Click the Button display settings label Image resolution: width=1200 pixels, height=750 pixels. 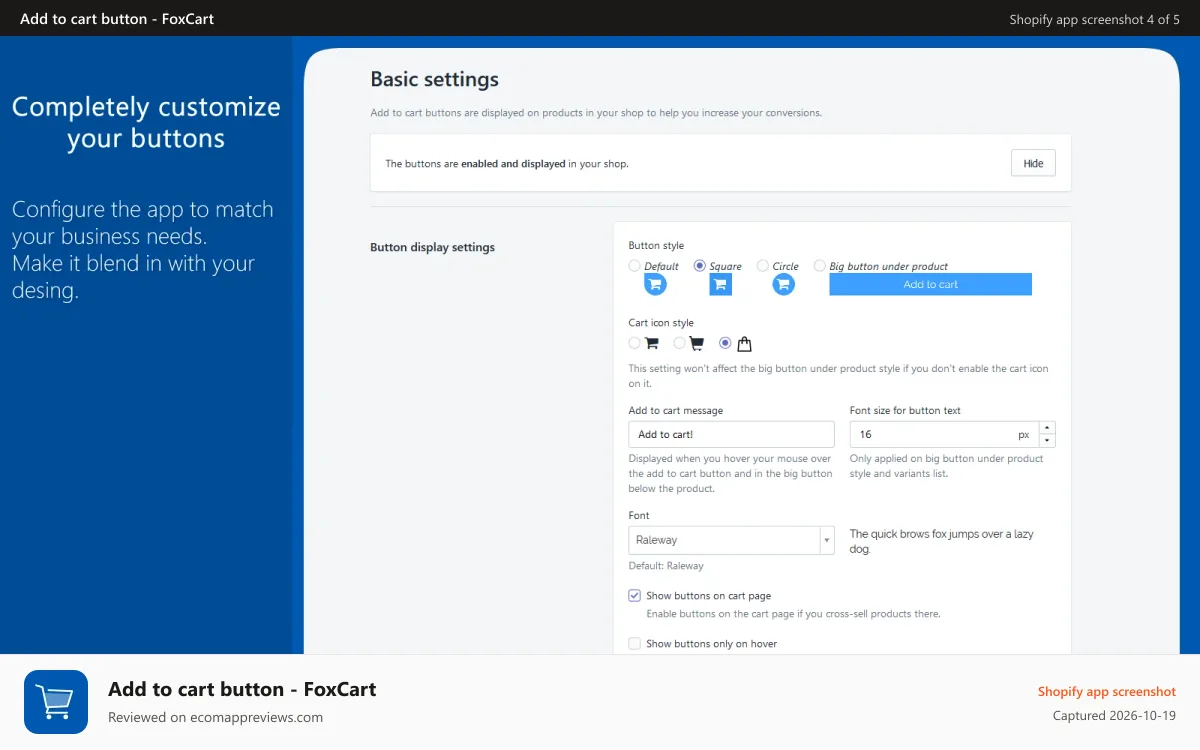pyautogui.click(x=432, y=247)
